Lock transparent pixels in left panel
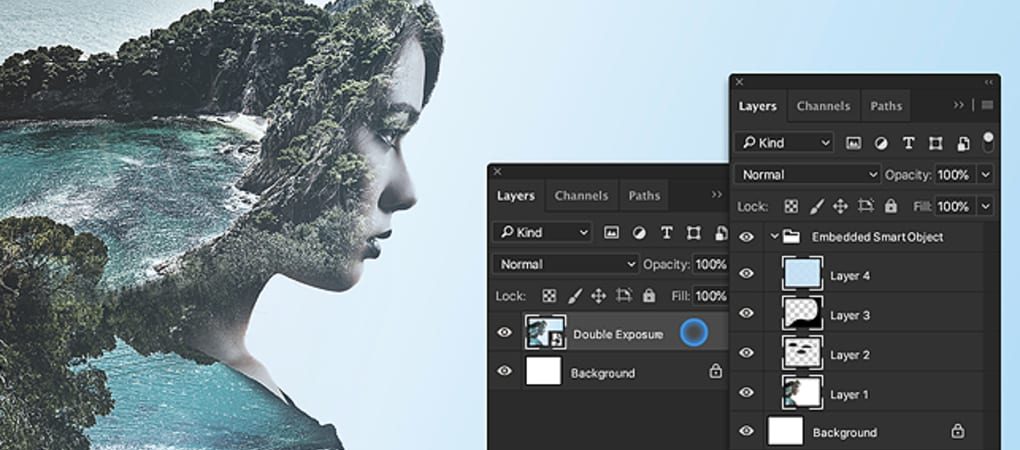The height and width of the screenshot is (450, 1020). (x=550, y=296)
